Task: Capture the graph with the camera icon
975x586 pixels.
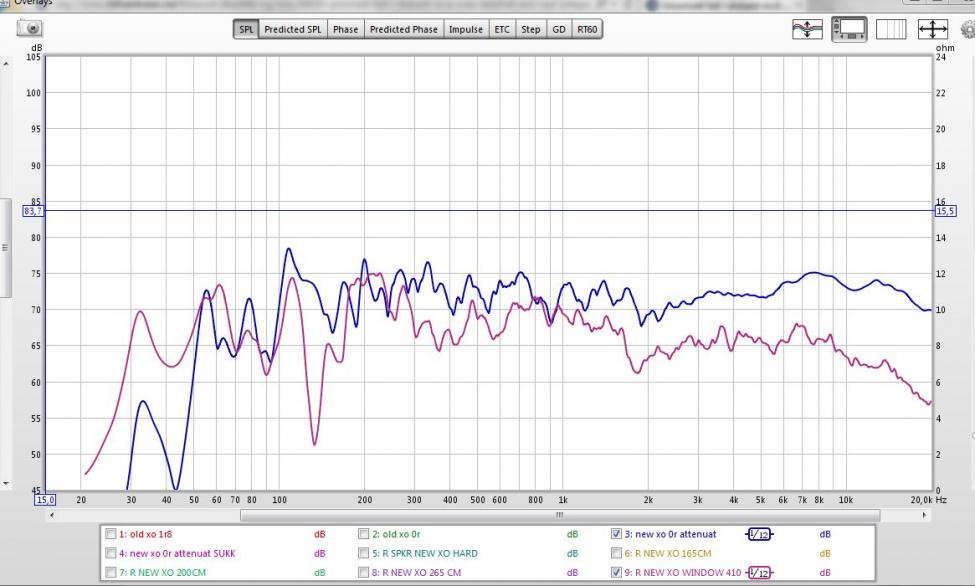Action: point(29,29)
